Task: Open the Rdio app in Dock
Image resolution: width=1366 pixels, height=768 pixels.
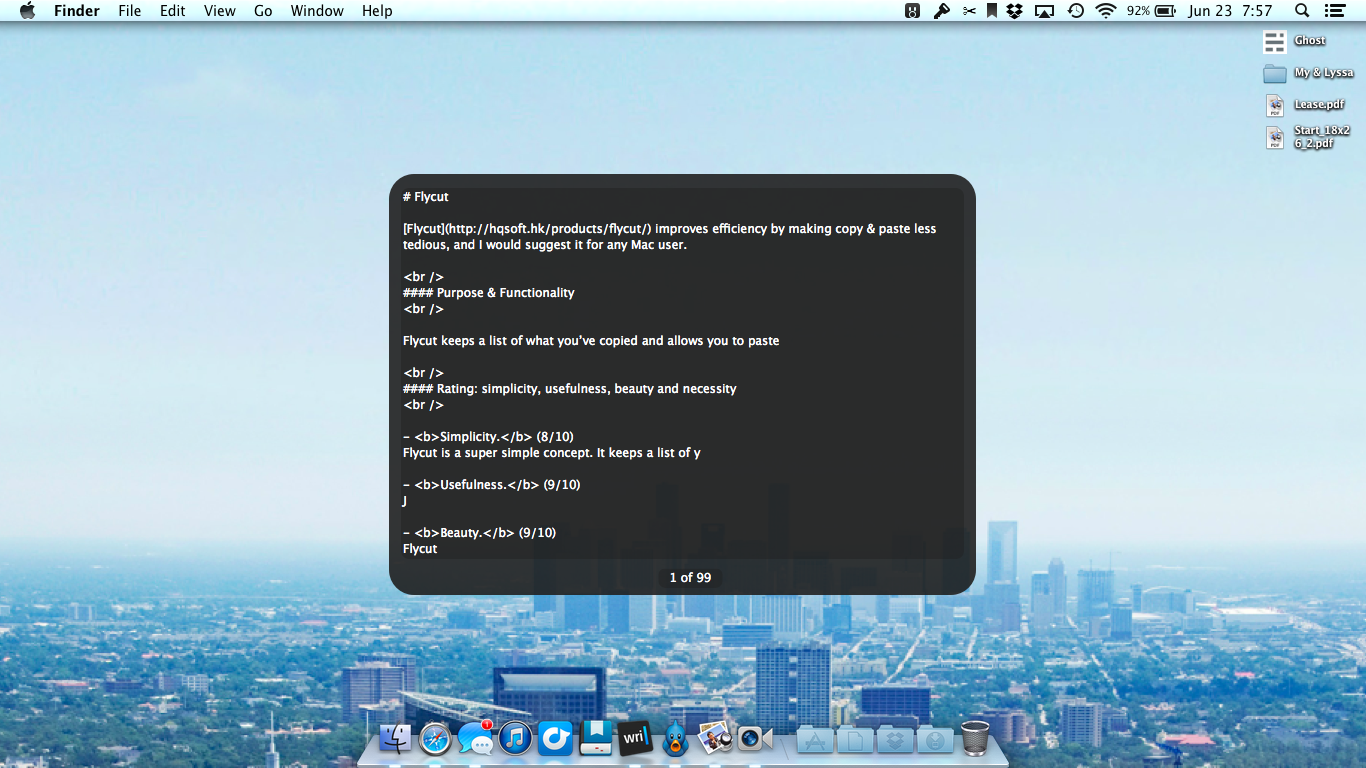Action: (555, 739)
